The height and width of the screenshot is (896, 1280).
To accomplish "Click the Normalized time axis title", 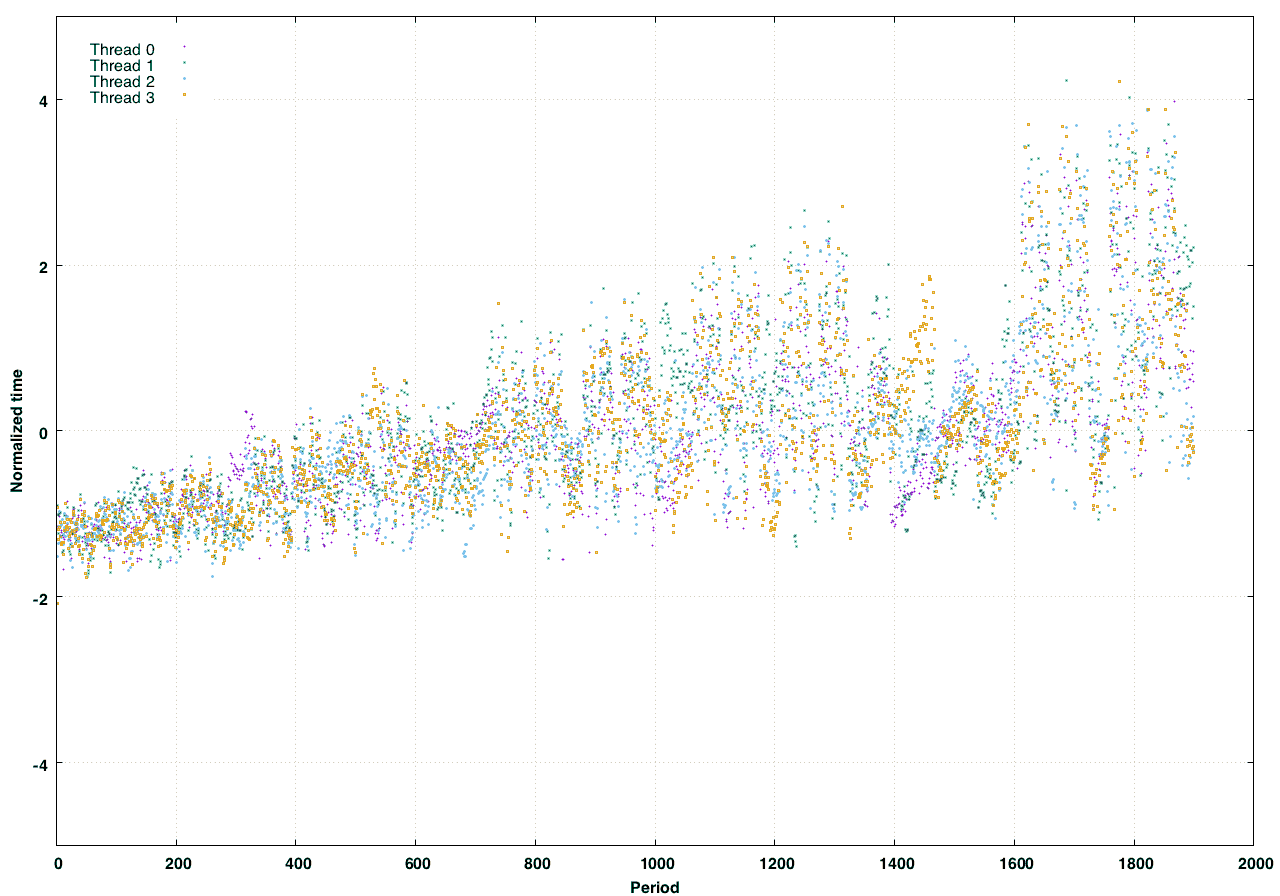I will click(x=17, y=431).
